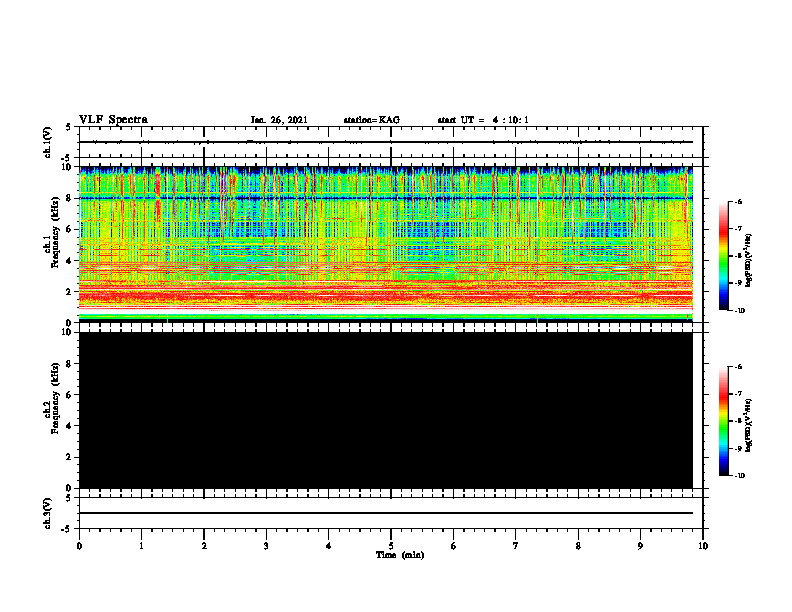The image size is (792, 612).
Task: Click the "-10" label on ch.1 color scale
Action: [739, 311]
